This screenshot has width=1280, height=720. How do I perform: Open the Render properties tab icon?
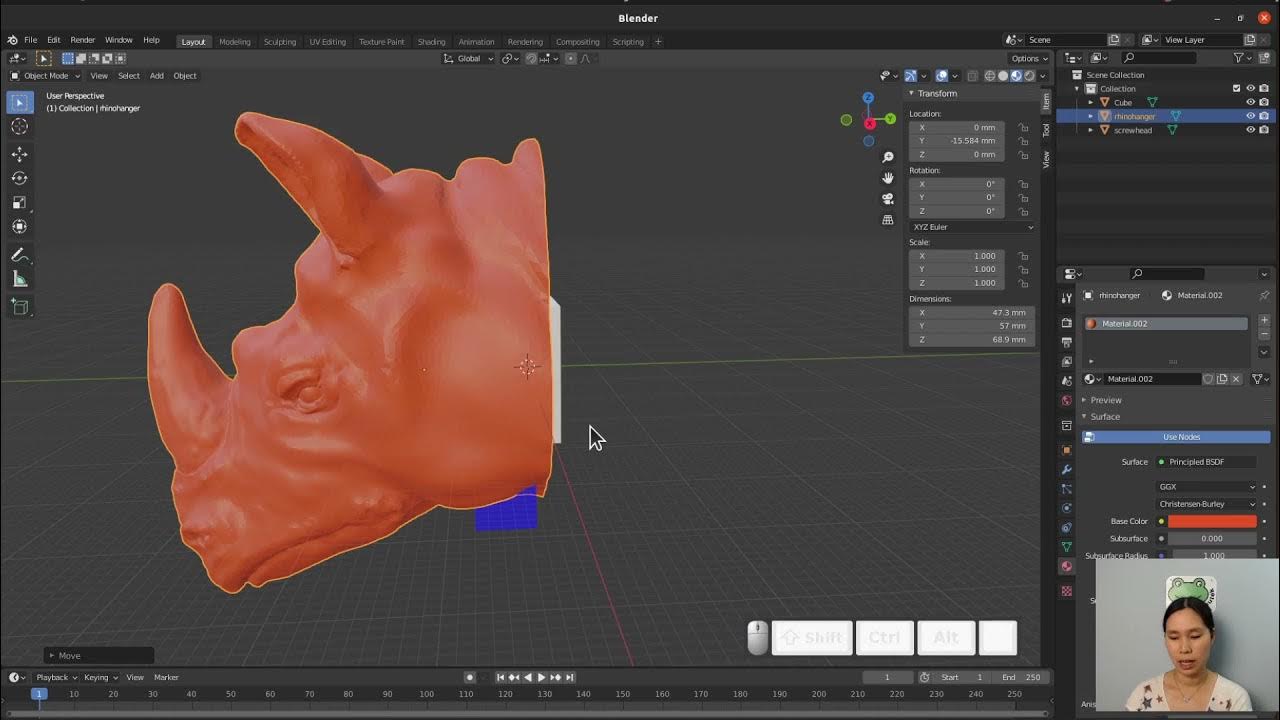pyautogui.click(x=1066, y=323)
